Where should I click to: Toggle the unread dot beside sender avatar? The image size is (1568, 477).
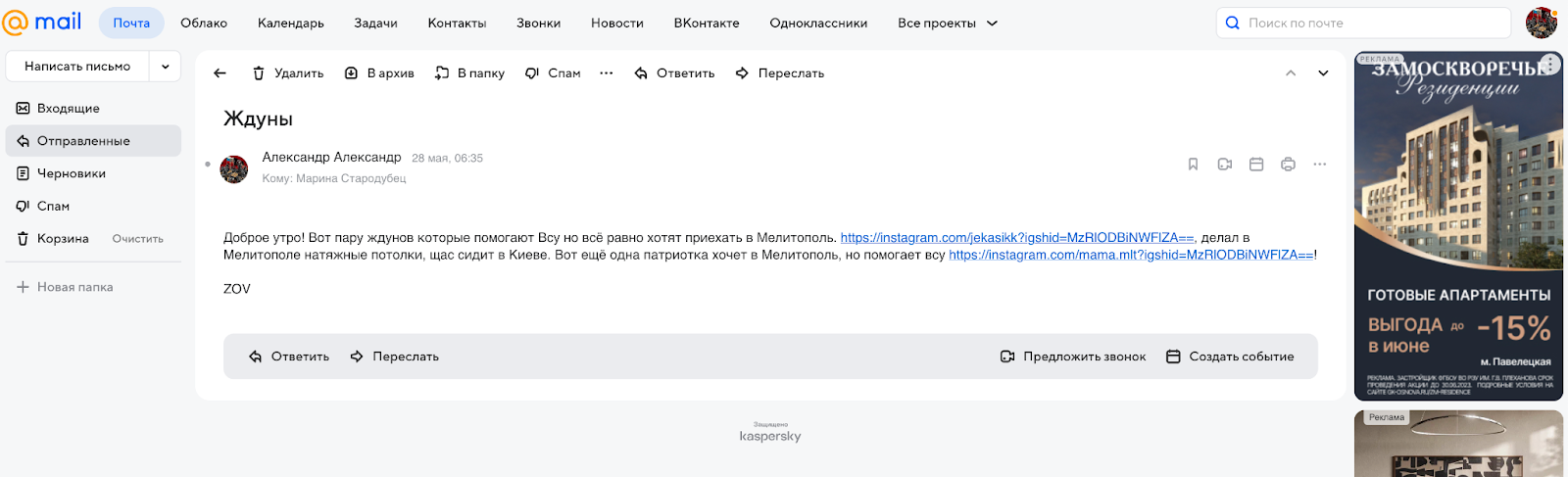(x=208, y=165)
